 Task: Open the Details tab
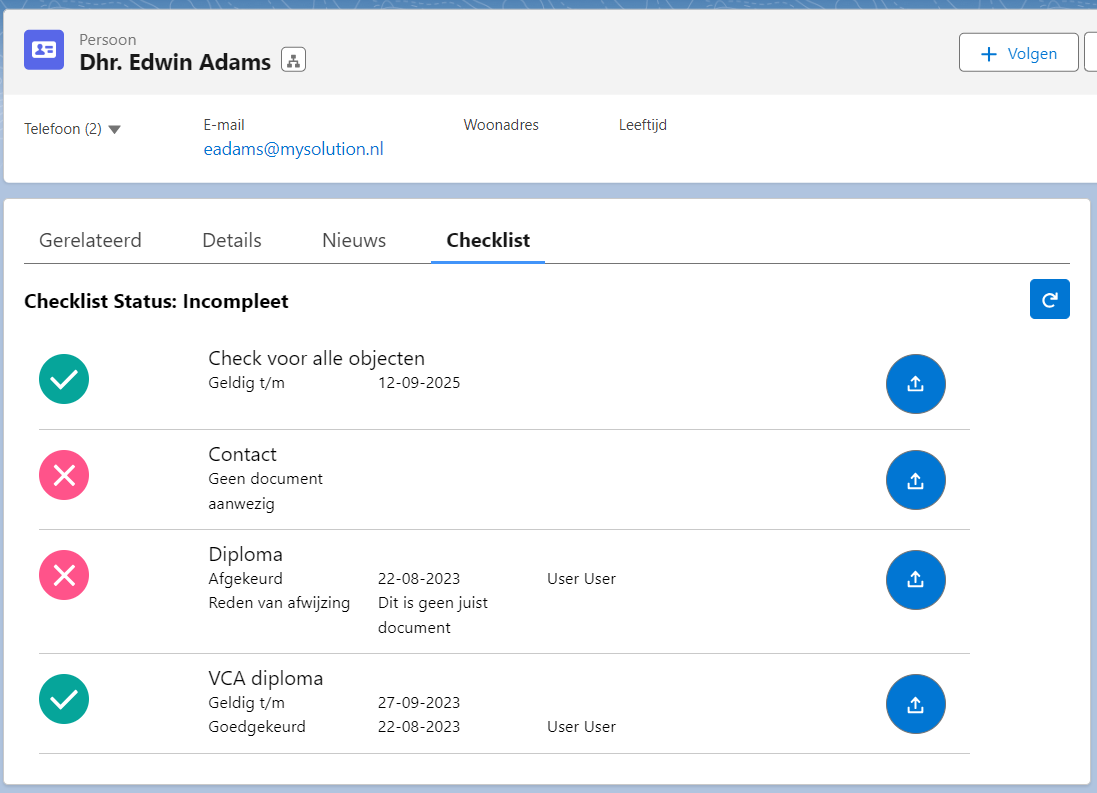tap(231, 240)
